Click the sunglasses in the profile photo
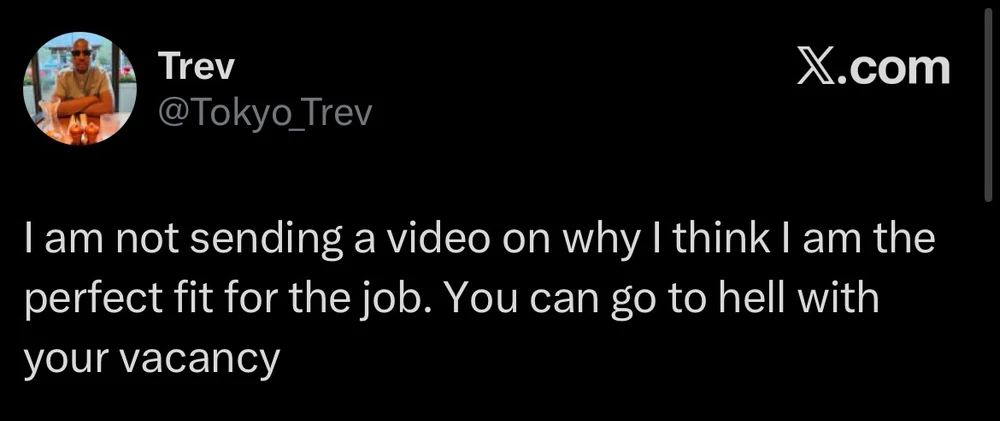The height and width of the screenshot is (421, 1000). click(81, 54)
